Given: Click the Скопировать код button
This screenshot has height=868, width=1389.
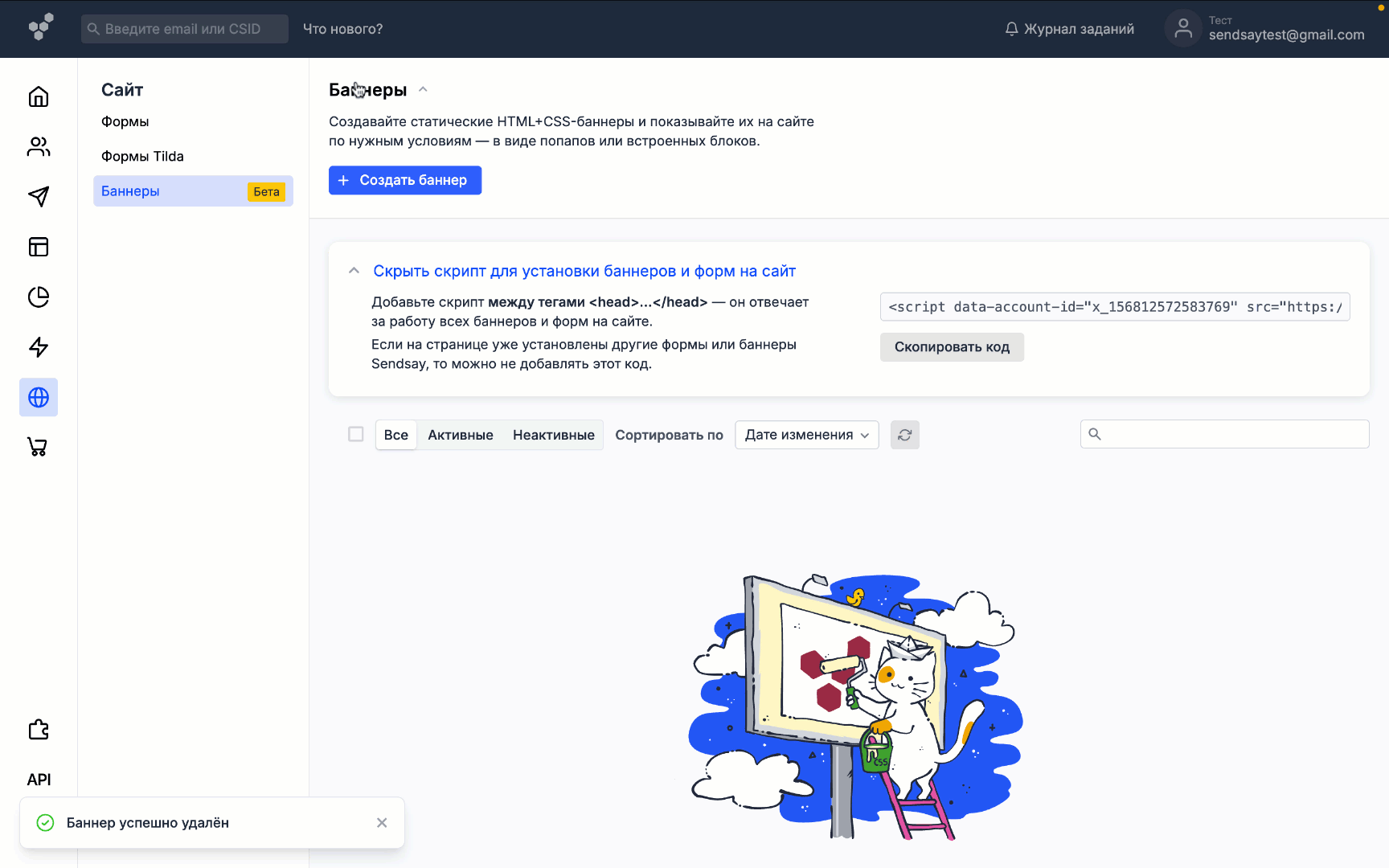Looking at the screenshot, I should click(952, 347).
